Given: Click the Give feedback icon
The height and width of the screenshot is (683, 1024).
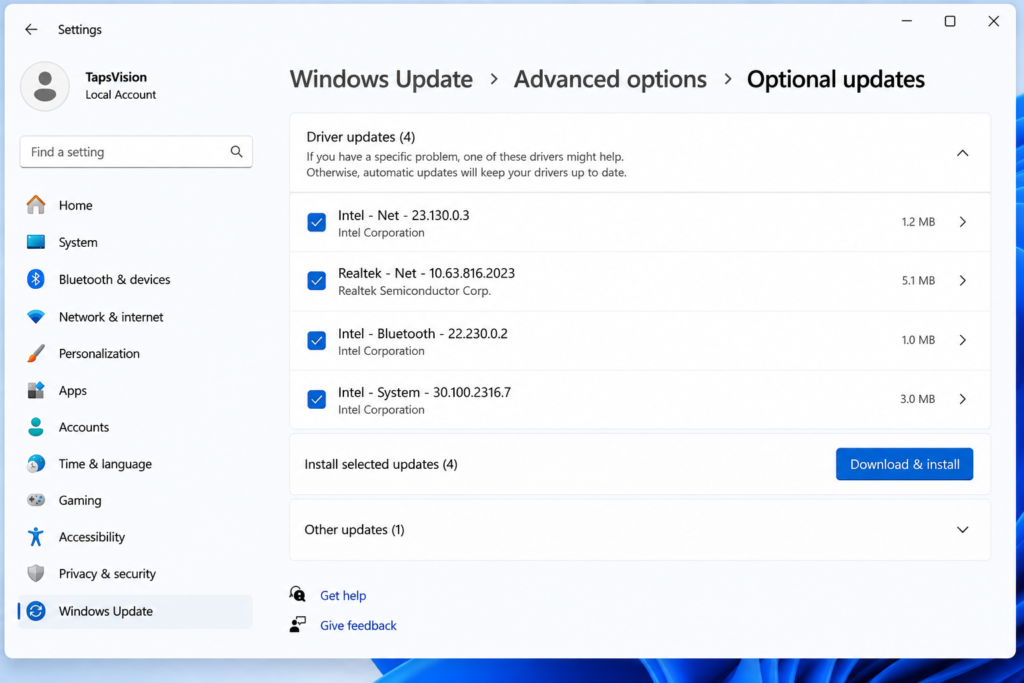Looking at the screenshot, I should click(x=298, y=625).
